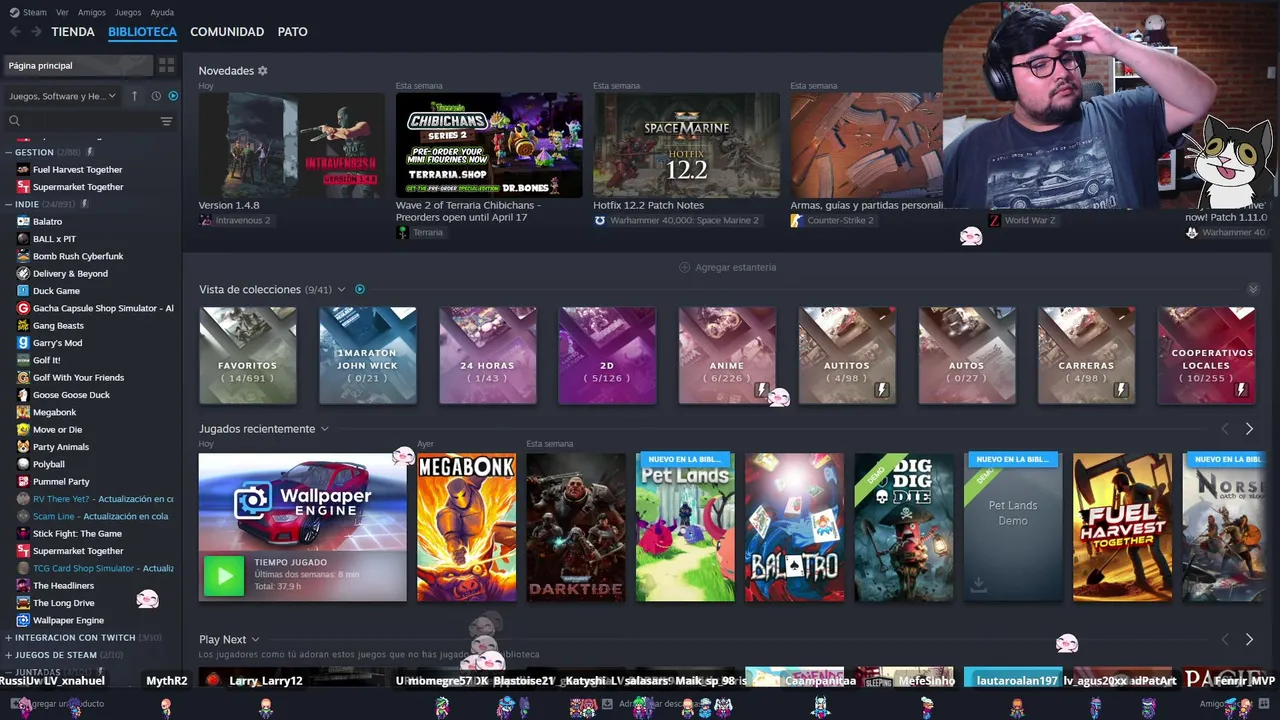Select The Long Drive in sidebar
Screen dimensions: 1280x720
(x=63, y=603)
